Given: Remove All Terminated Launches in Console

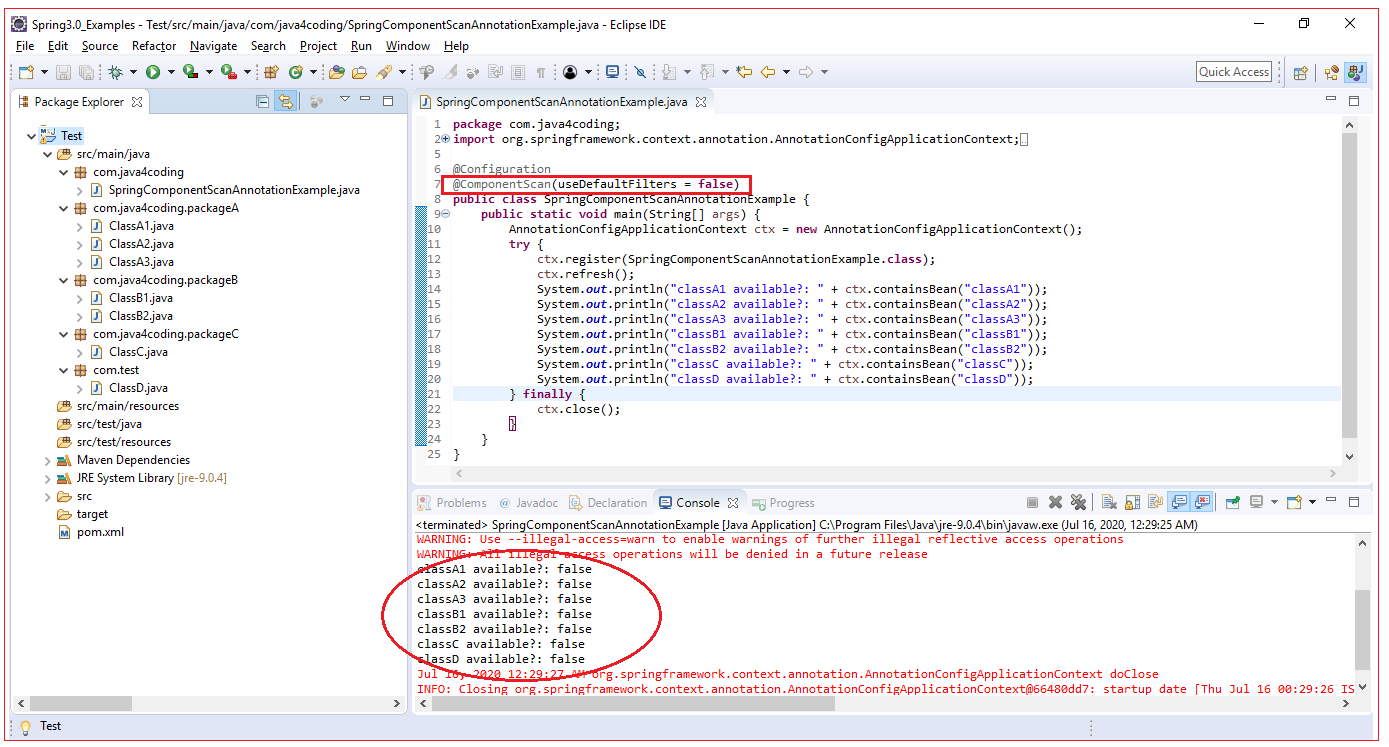Looking at the screenshot, I should [1078, 502].
